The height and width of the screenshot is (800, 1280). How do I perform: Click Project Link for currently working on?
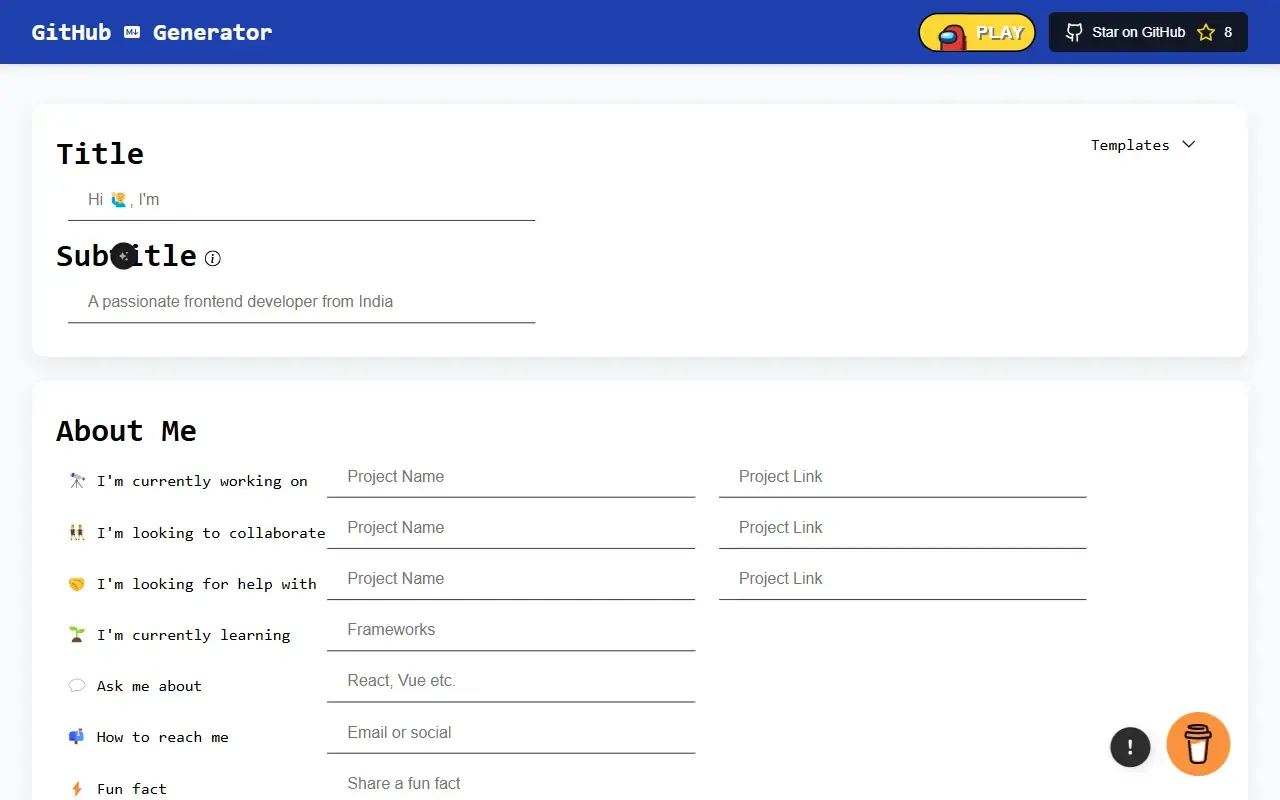[x=902, y=477]
